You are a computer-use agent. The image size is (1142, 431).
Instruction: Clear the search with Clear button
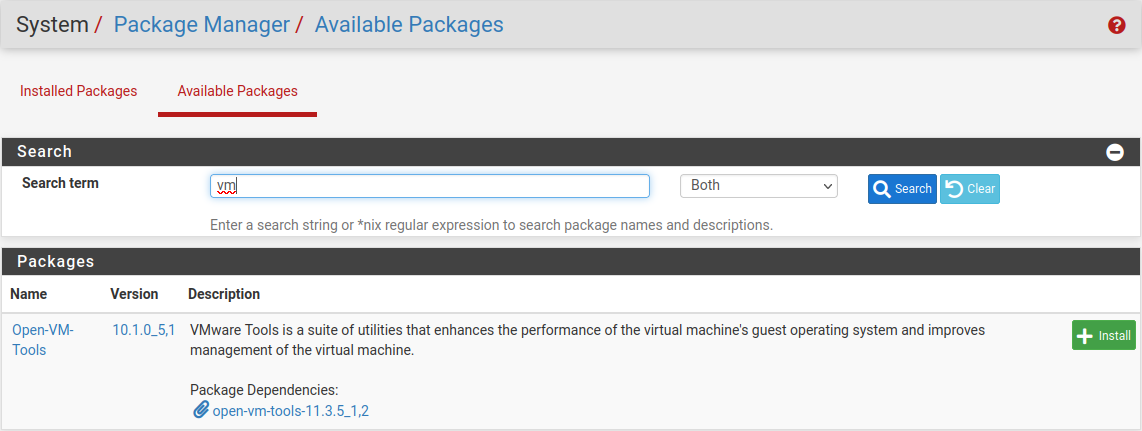point(969,189)
